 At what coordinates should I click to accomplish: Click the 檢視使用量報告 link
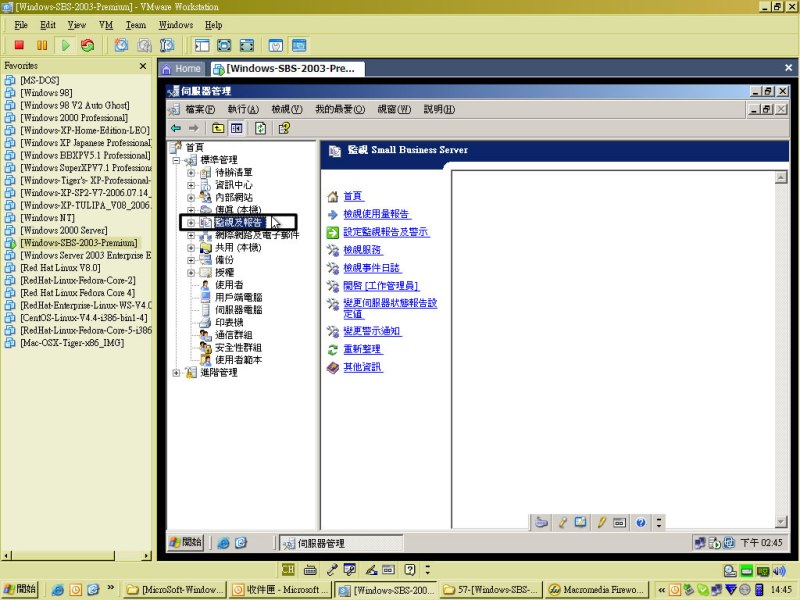click(x=377, y=214)
